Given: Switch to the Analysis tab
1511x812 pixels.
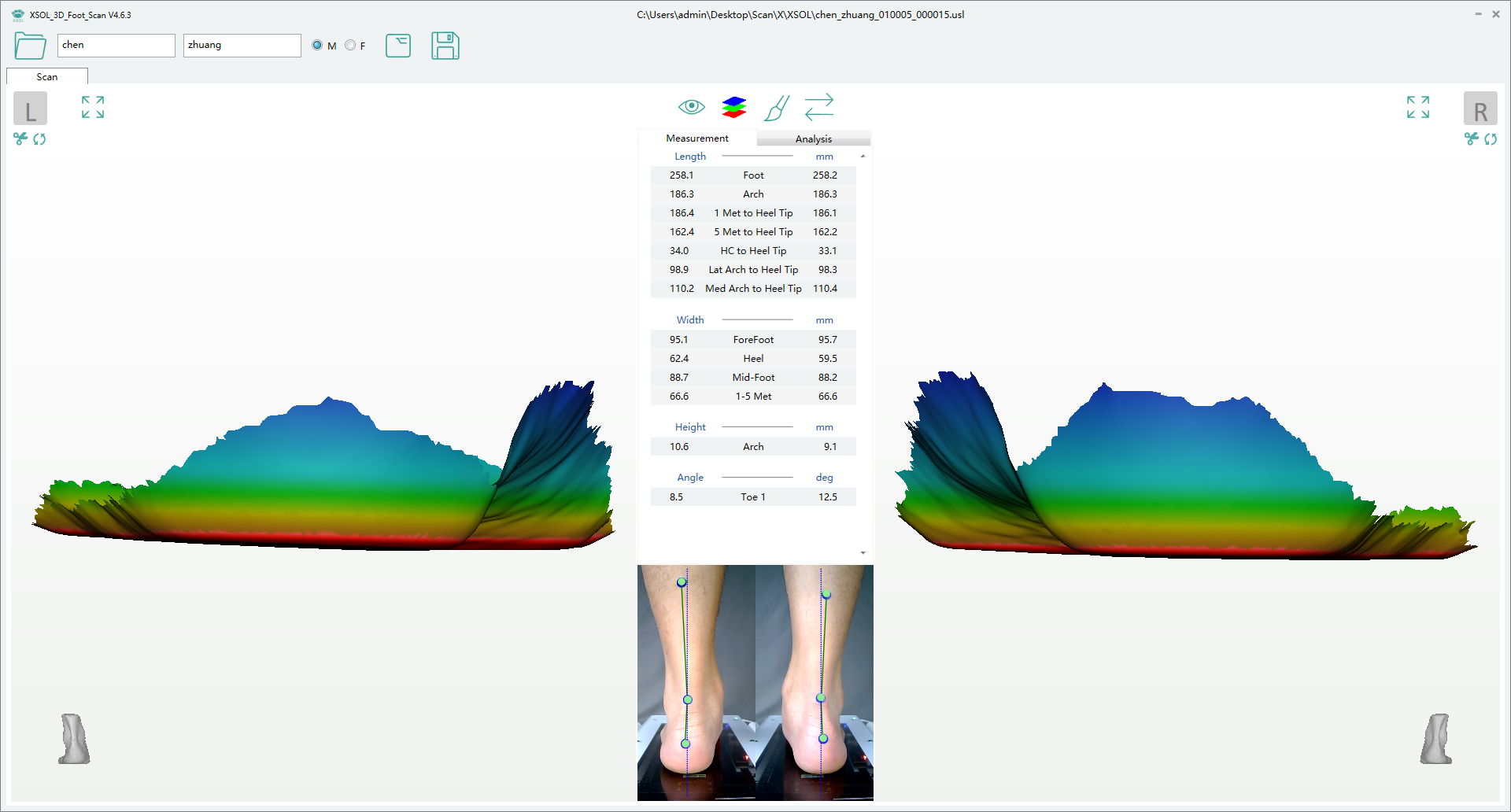Looking at the screenshot, I should [x=813, y=139].
